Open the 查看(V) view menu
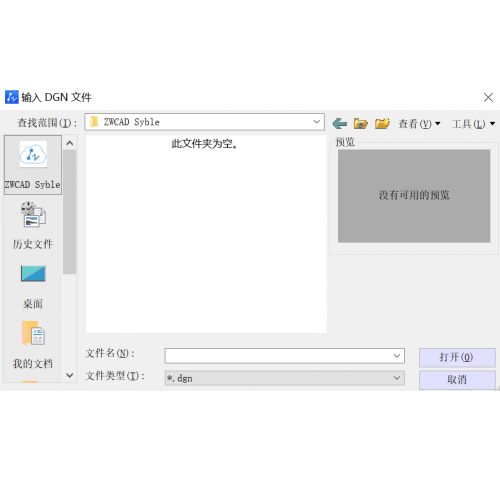The width and height of the screenshot is (500, 480). click(419, 124)
